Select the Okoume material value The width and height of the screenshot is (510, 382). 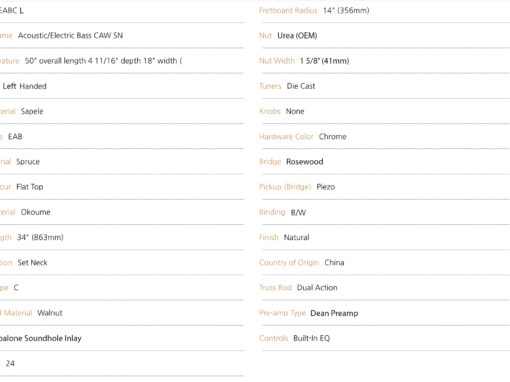click(x=35, y=212)
